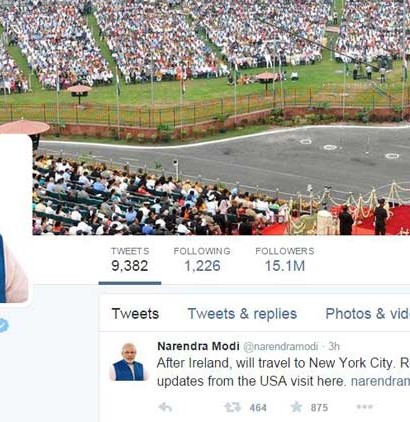This screenshot has width=410, height=422.
Task: Open the three-dots more options menu on tweet
Action: tap(364, 407)
